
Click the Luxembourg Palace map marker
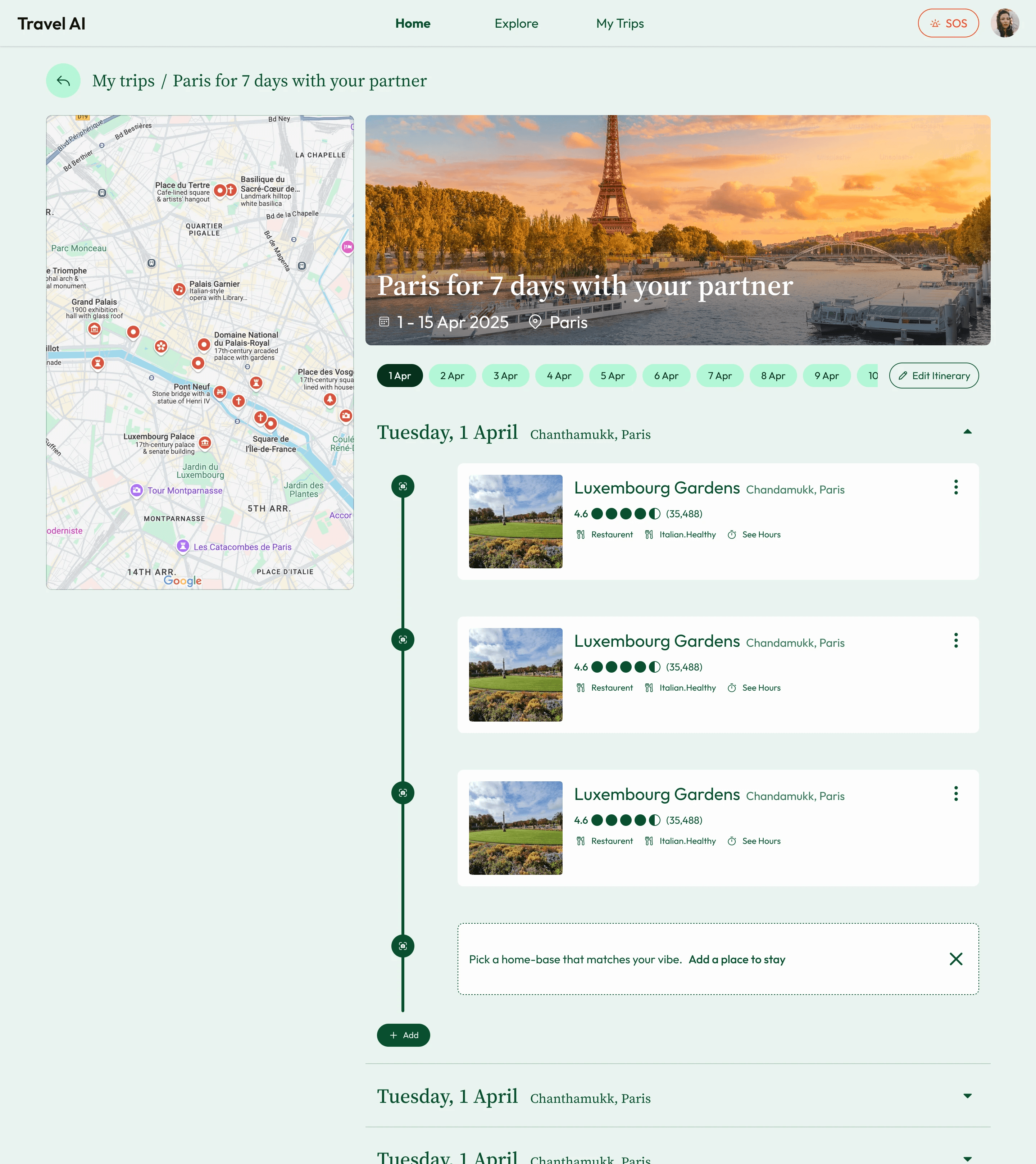(x=205, y=442)
